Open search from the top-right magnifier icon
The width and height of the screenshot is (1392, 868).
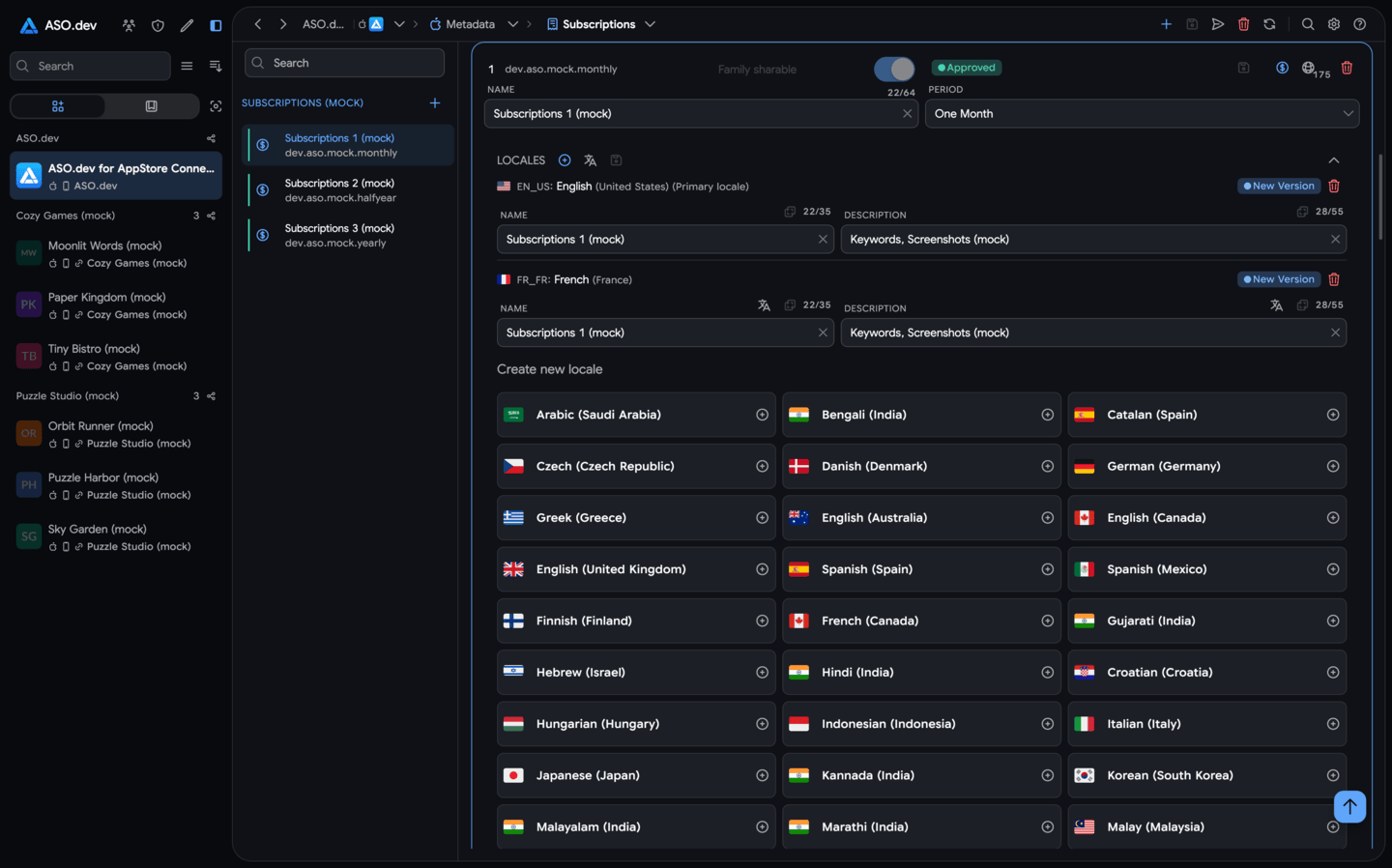(x=1308, y=24)
